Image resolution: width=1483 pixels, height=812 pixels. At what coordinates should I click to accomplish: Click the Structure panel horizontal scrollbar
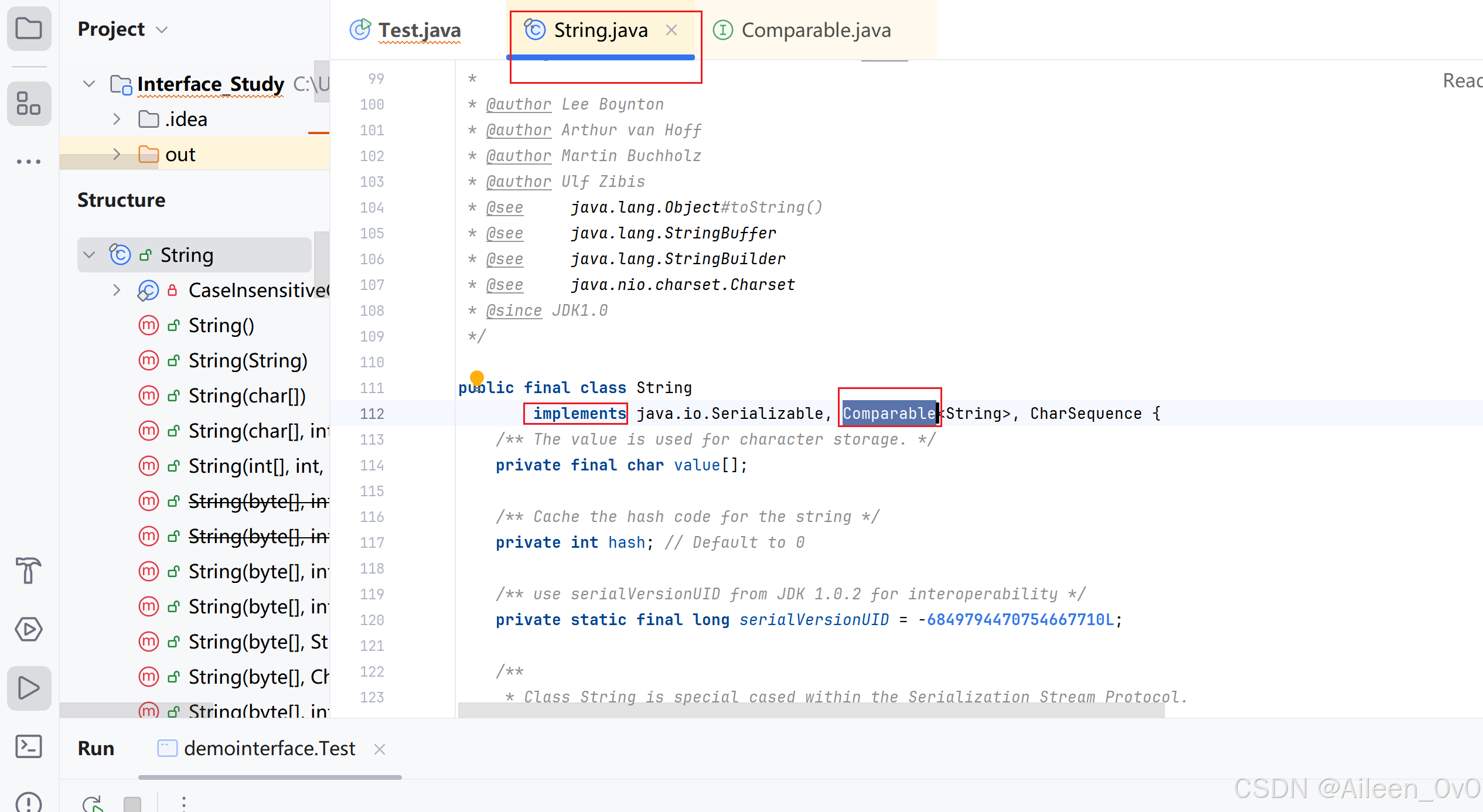pyautogui.click(x=136, y=710)
